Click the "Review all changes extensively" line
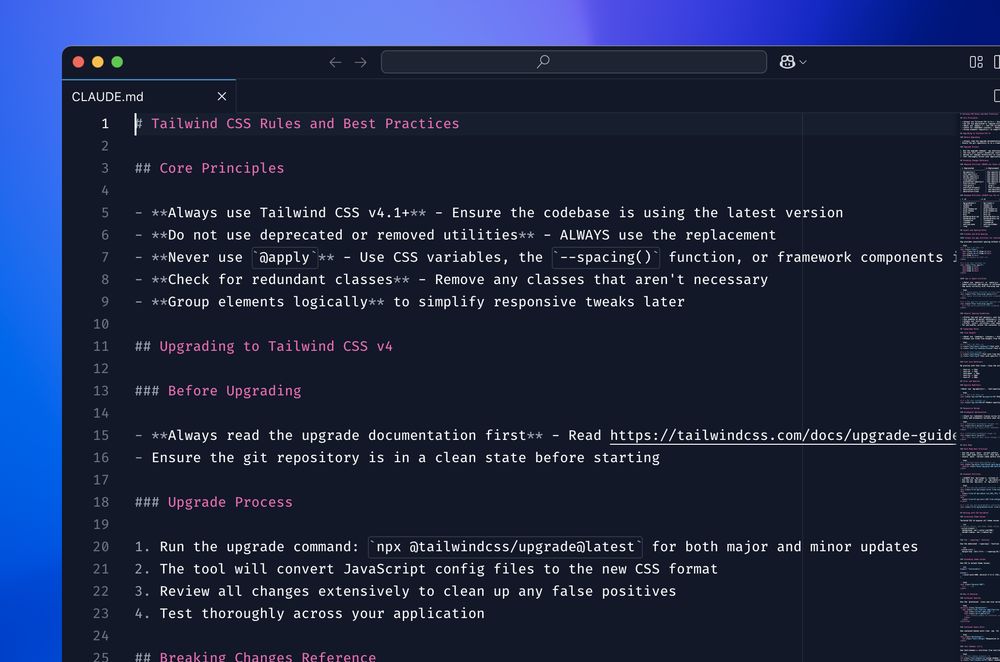 click(x=405, y=592)
